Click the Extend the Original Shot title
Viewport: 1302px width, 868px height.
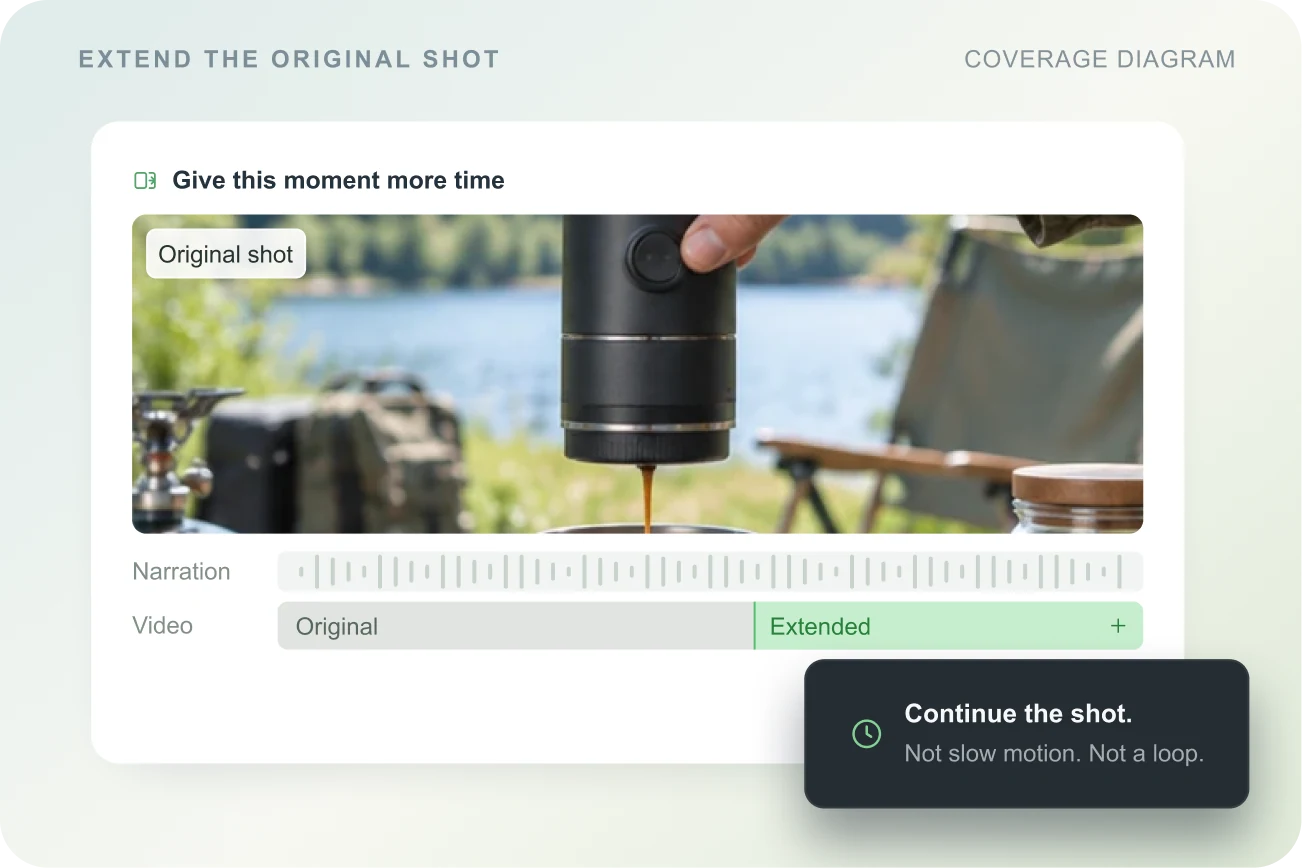point(289,59)
